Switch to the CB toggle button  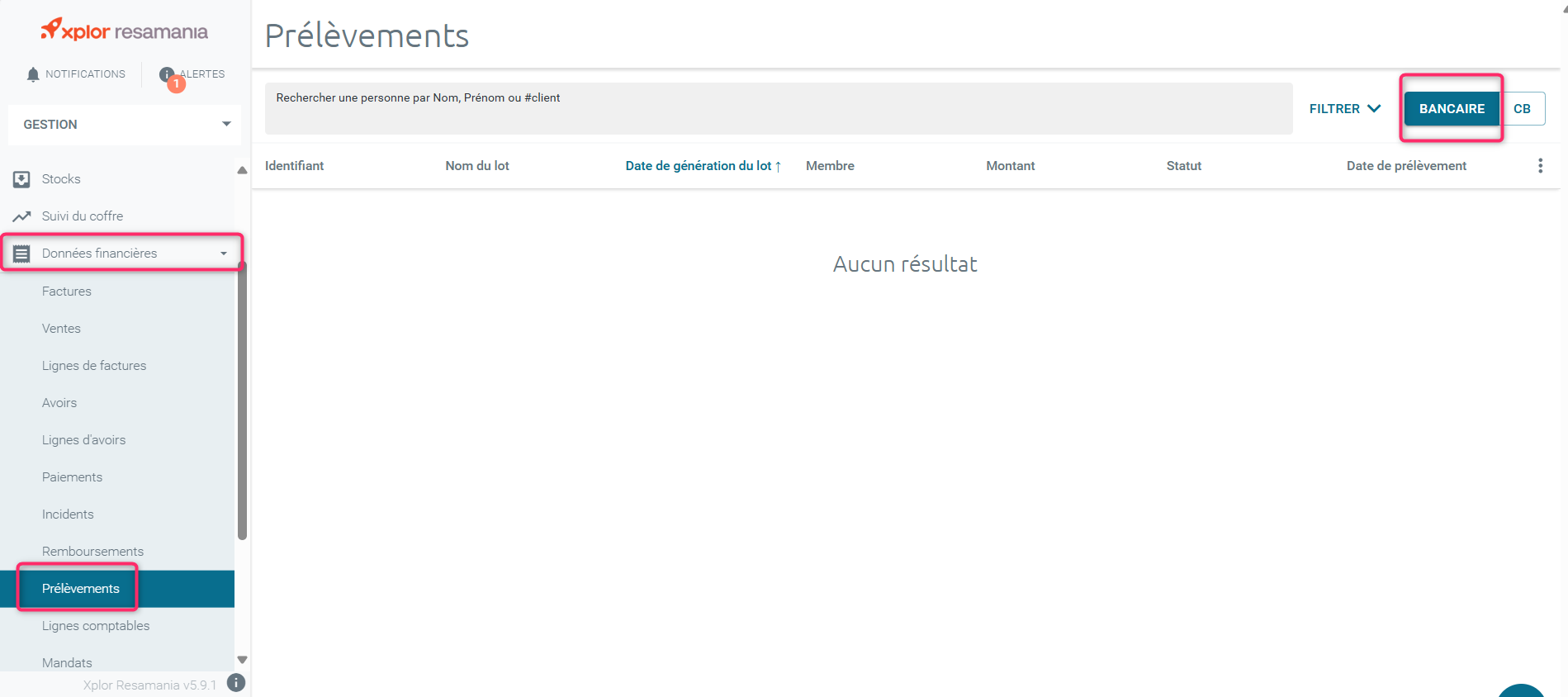coord(1522,109)
